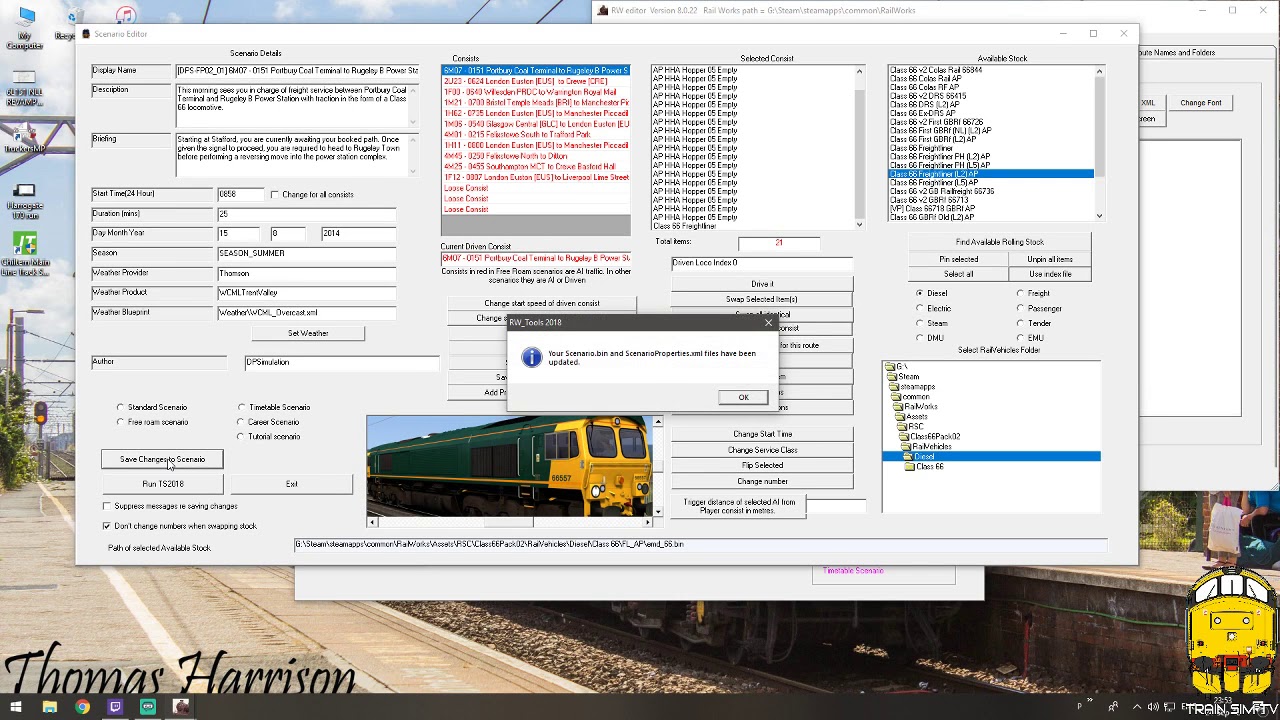Open the TruckersMP desktop shortcut

(25, 138)
